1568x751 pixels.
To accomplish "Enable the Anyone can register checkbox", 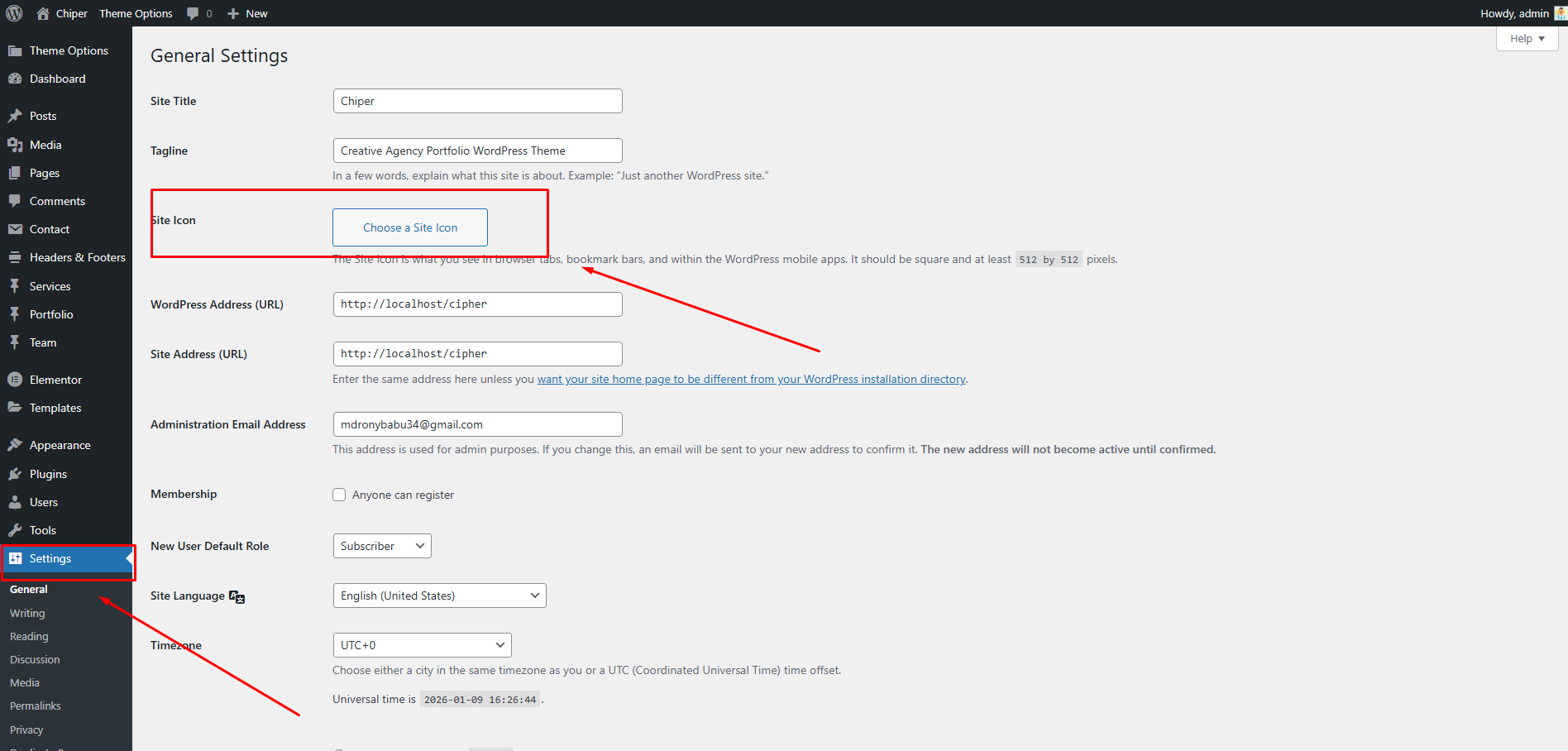I will (x=339, y=495).
